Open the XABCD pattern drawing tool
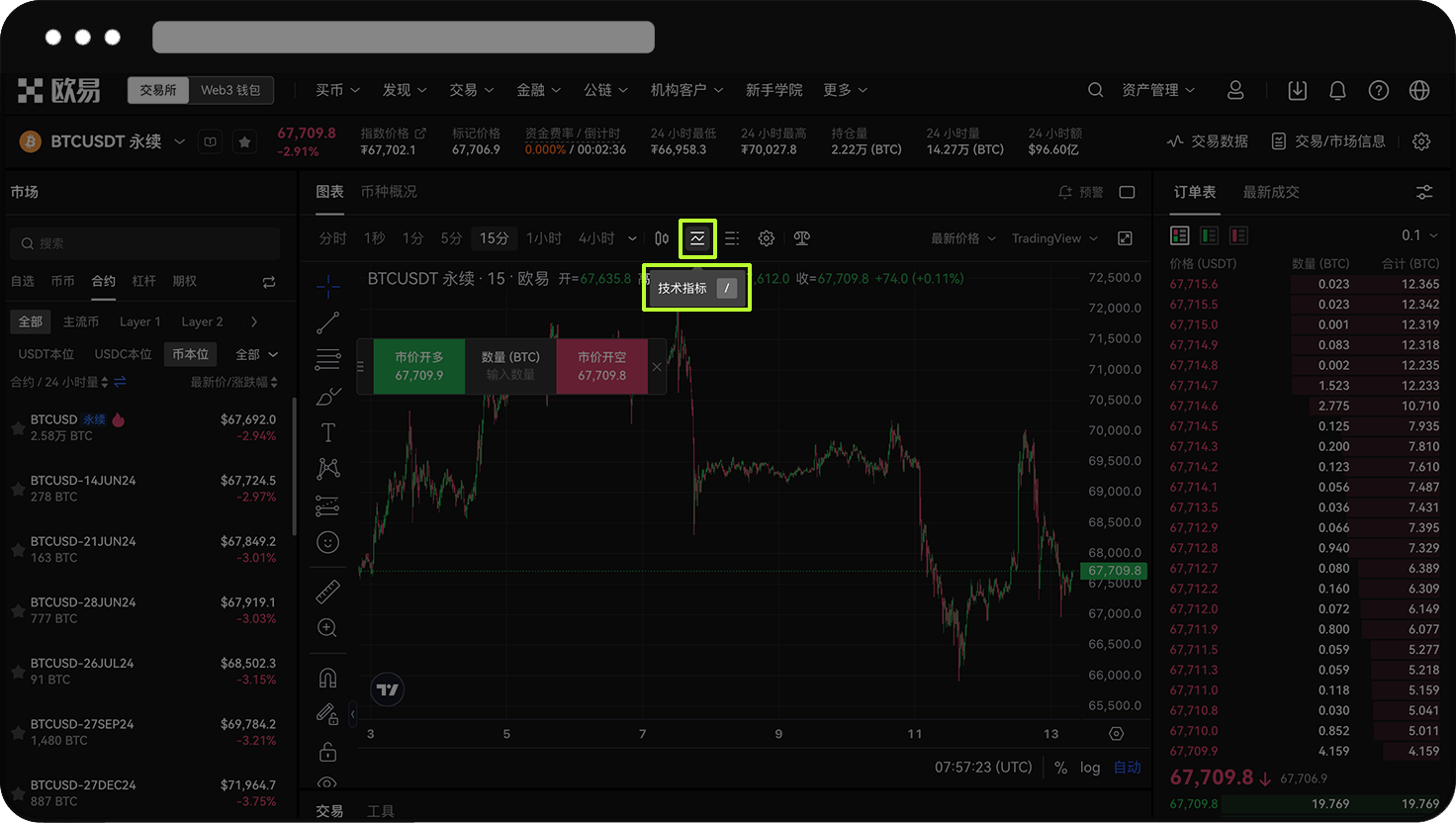 (x=328, y=468)
